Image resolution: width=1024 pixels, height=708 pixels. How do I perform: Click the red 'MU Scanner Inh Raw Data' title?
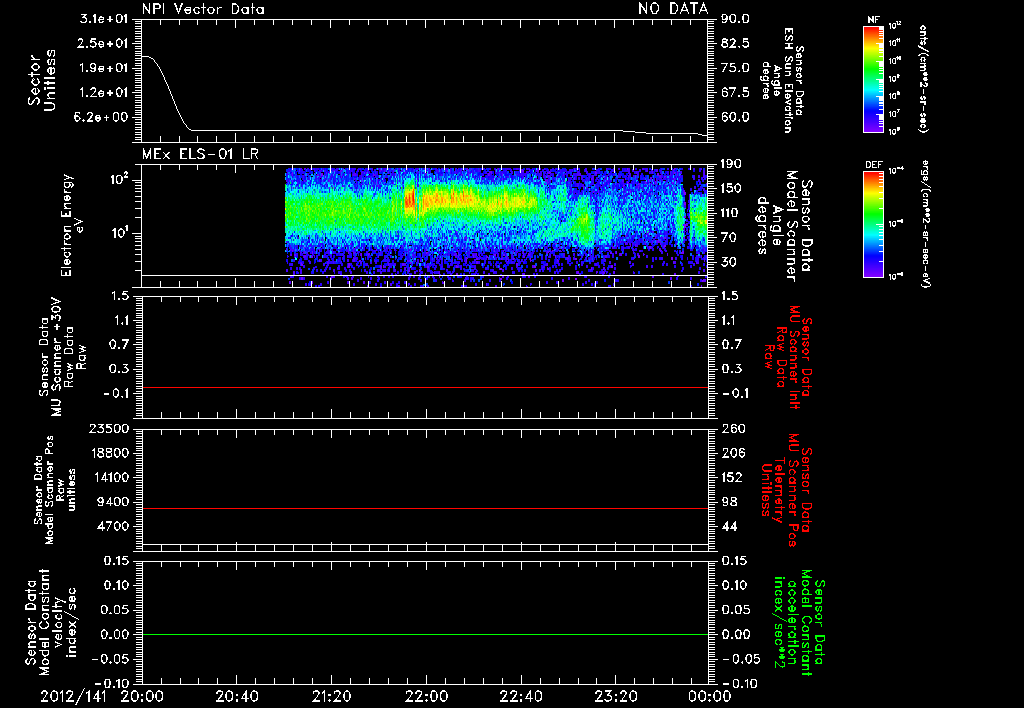coord(787,357)
